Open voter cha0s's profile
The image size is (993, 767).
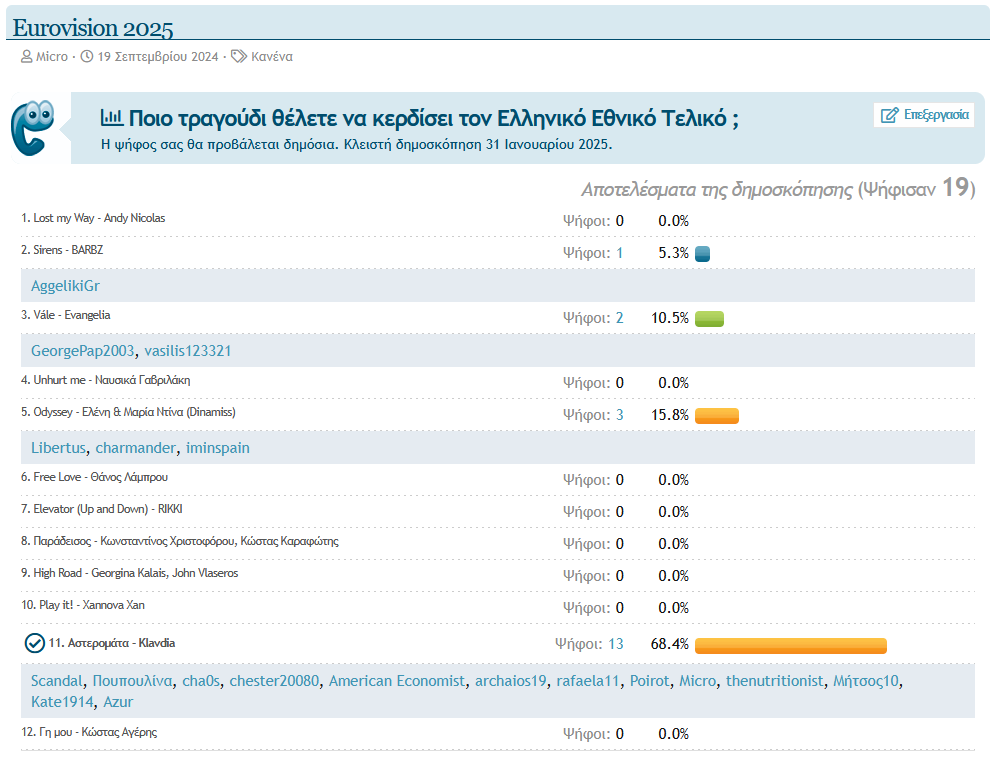pyautogui.click(x=201, y=681)
